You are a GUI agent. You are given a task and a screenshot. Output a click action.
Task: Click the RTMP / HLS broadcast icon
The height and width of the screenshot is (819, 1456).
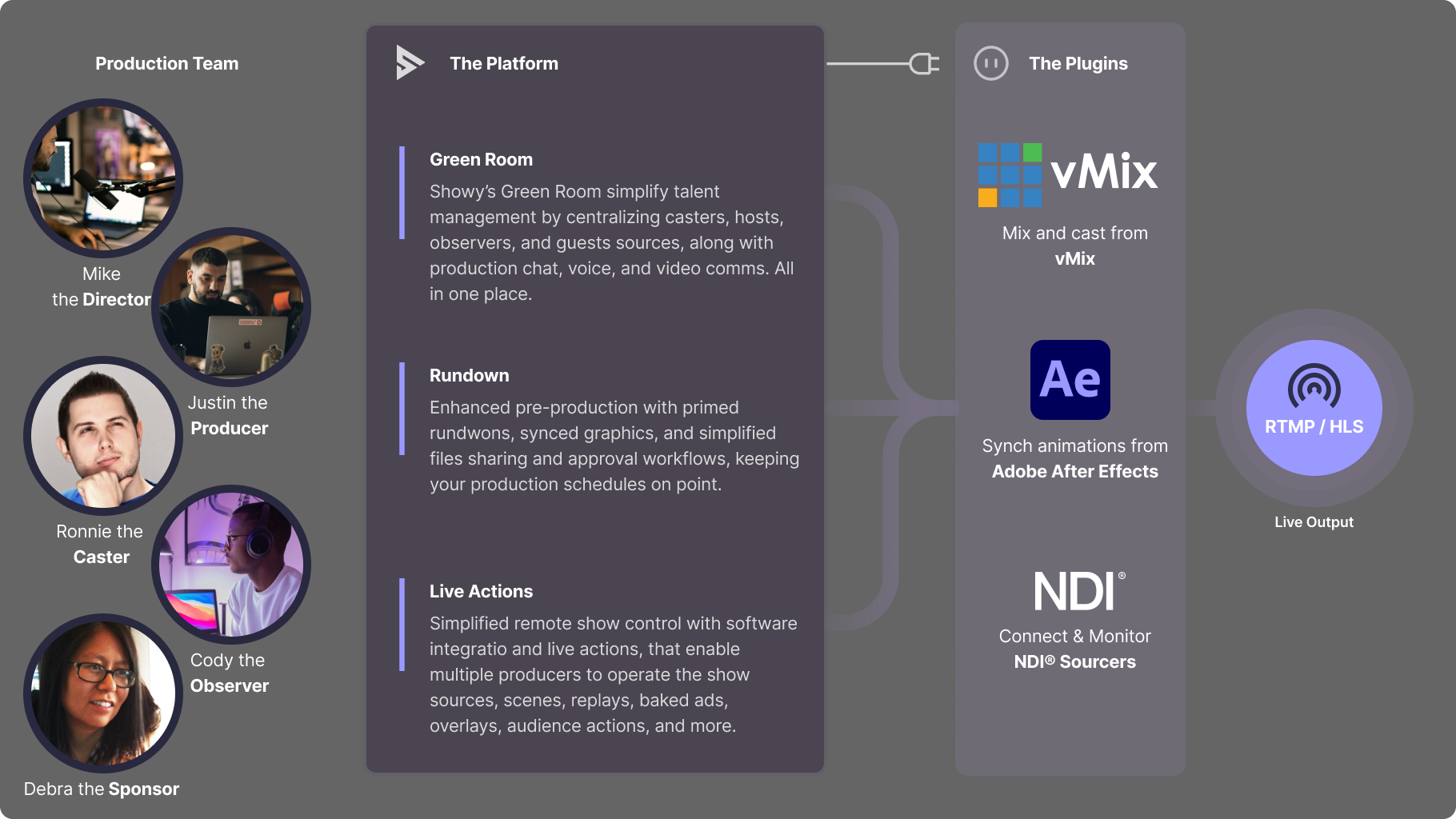point(1314,386)
